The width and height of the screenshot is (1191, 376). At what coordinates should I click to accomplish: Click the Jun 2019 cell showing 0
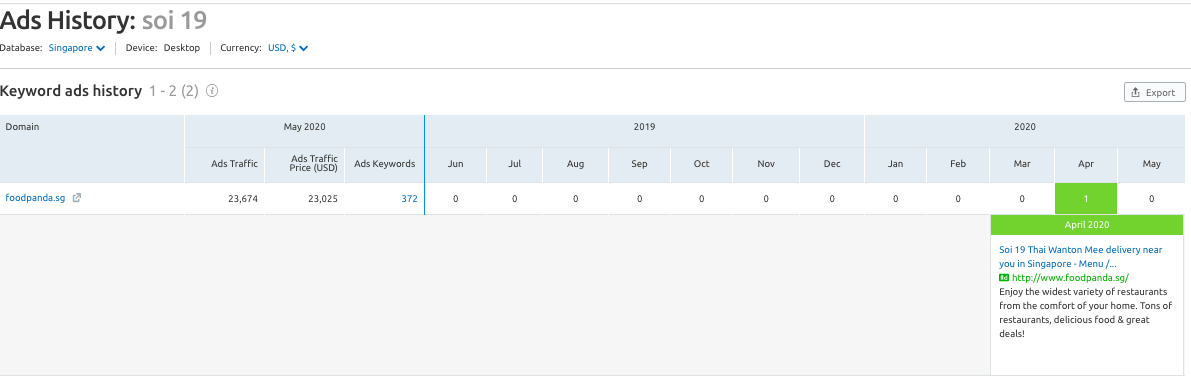[456, 199]
